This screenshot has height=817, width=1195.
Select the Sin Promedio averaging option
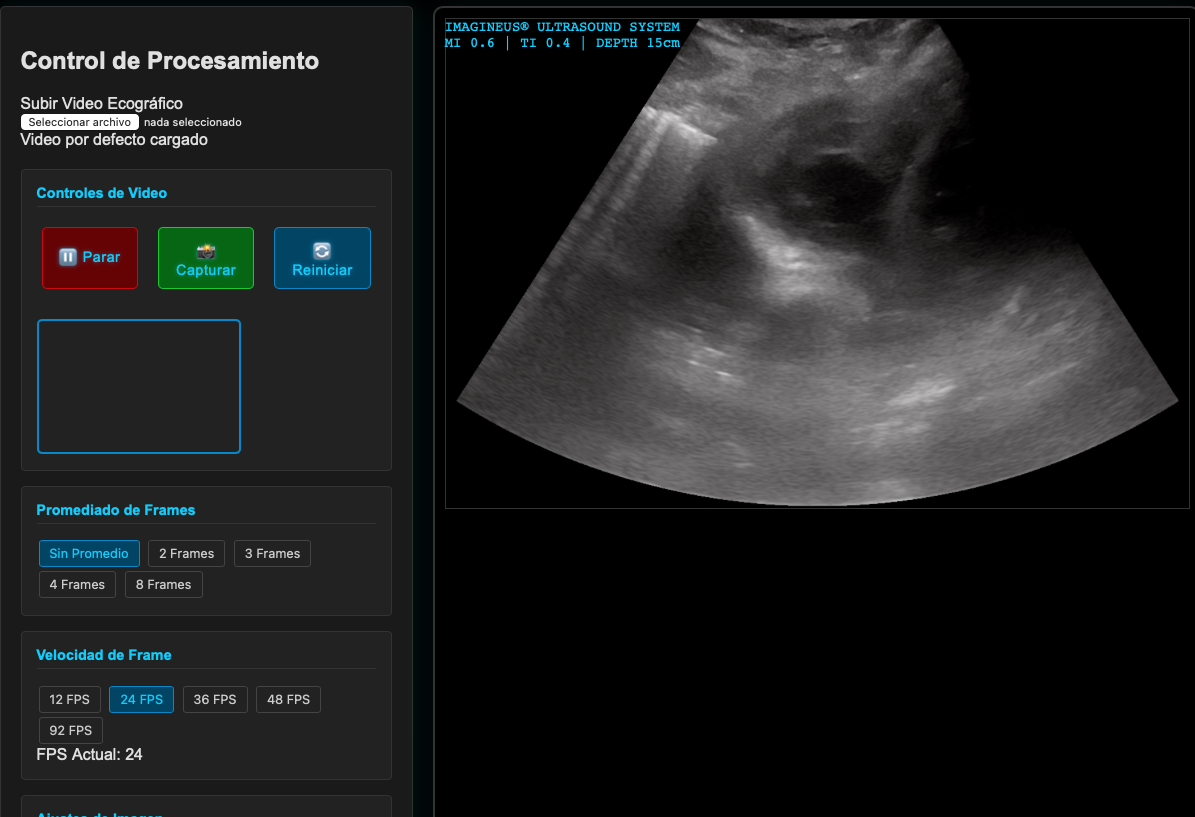click(89, 554)
